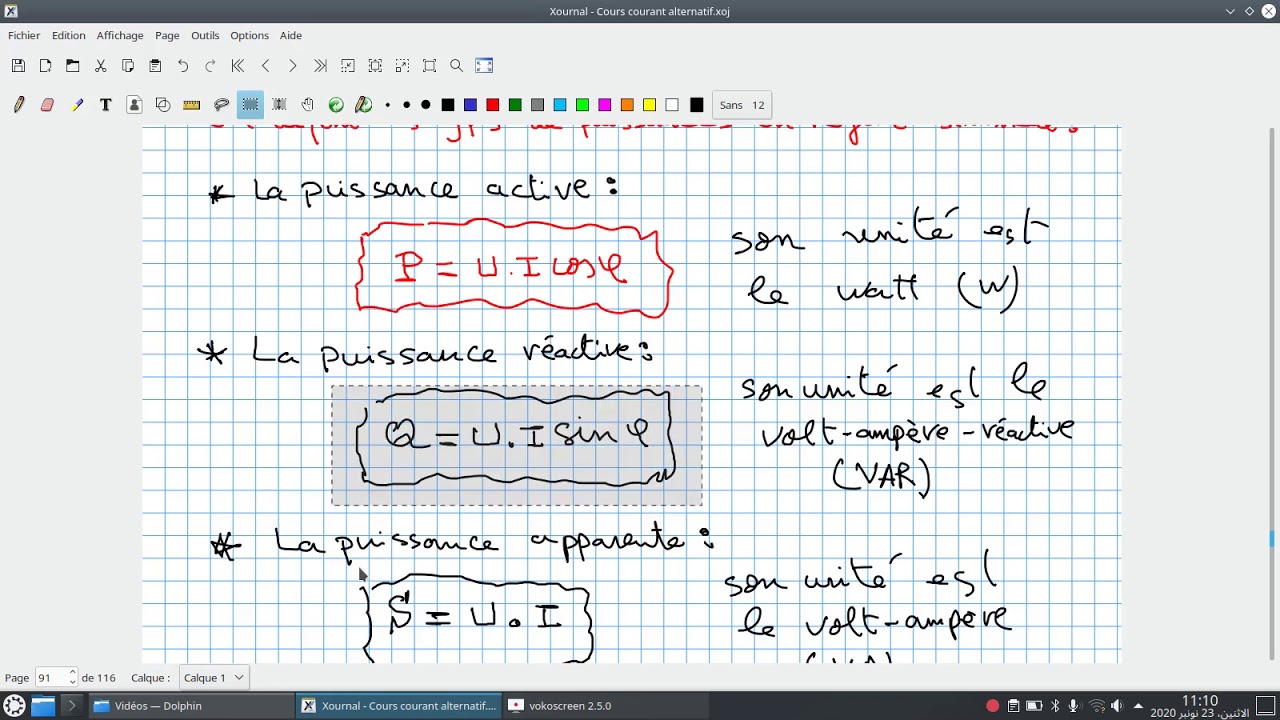1280x720 pixels.
Task: Open the KDE application launcher
Action: [14, 706]
